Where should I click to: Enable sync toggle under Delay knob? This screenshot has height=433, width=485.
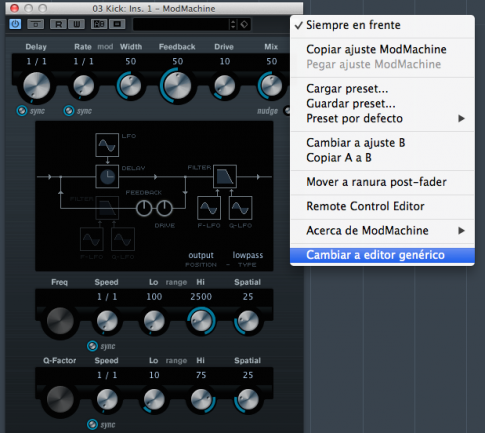pos(22,111)
